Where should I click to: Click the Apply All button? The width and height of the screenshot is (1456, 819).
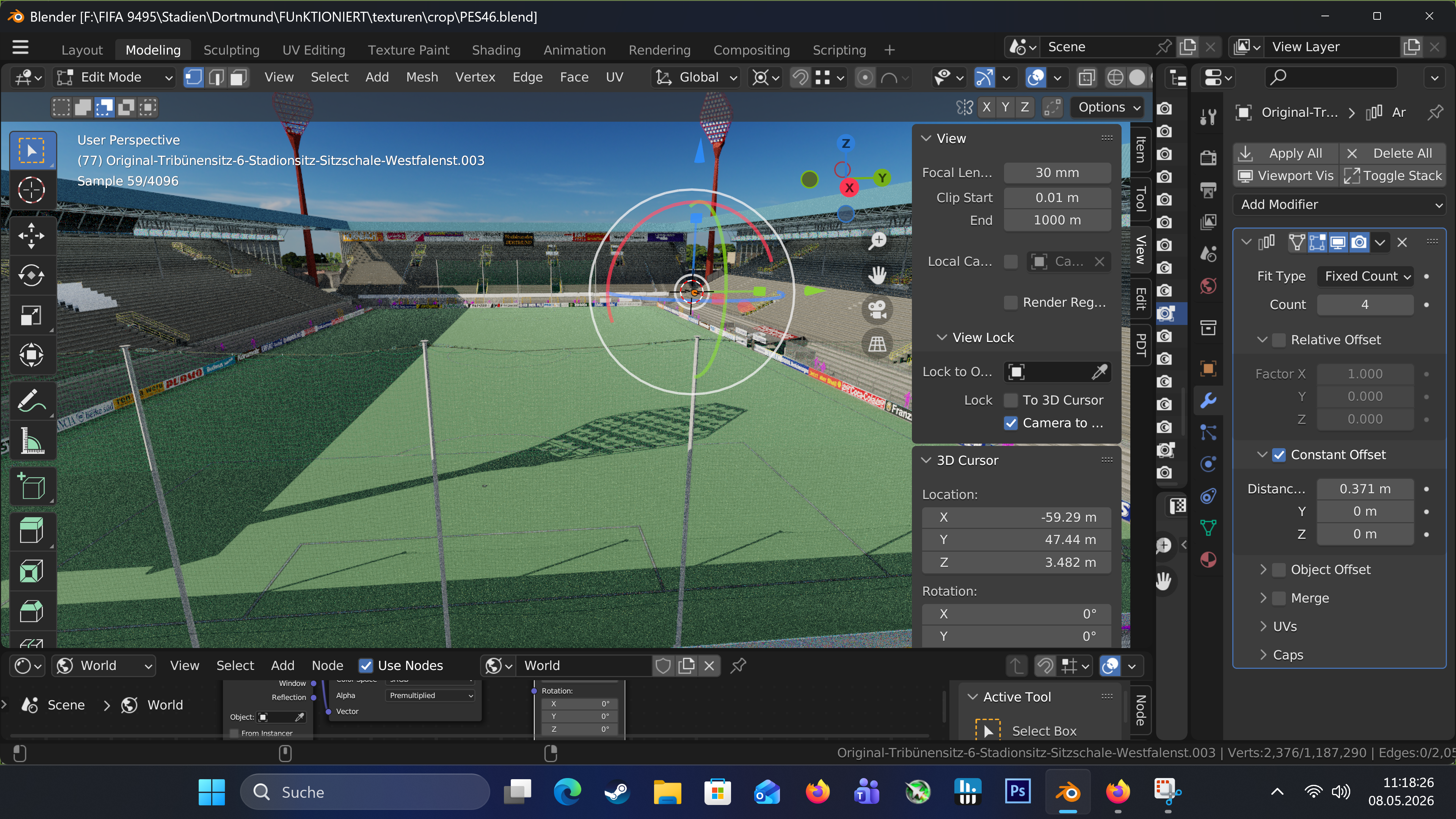(1286, 153)
